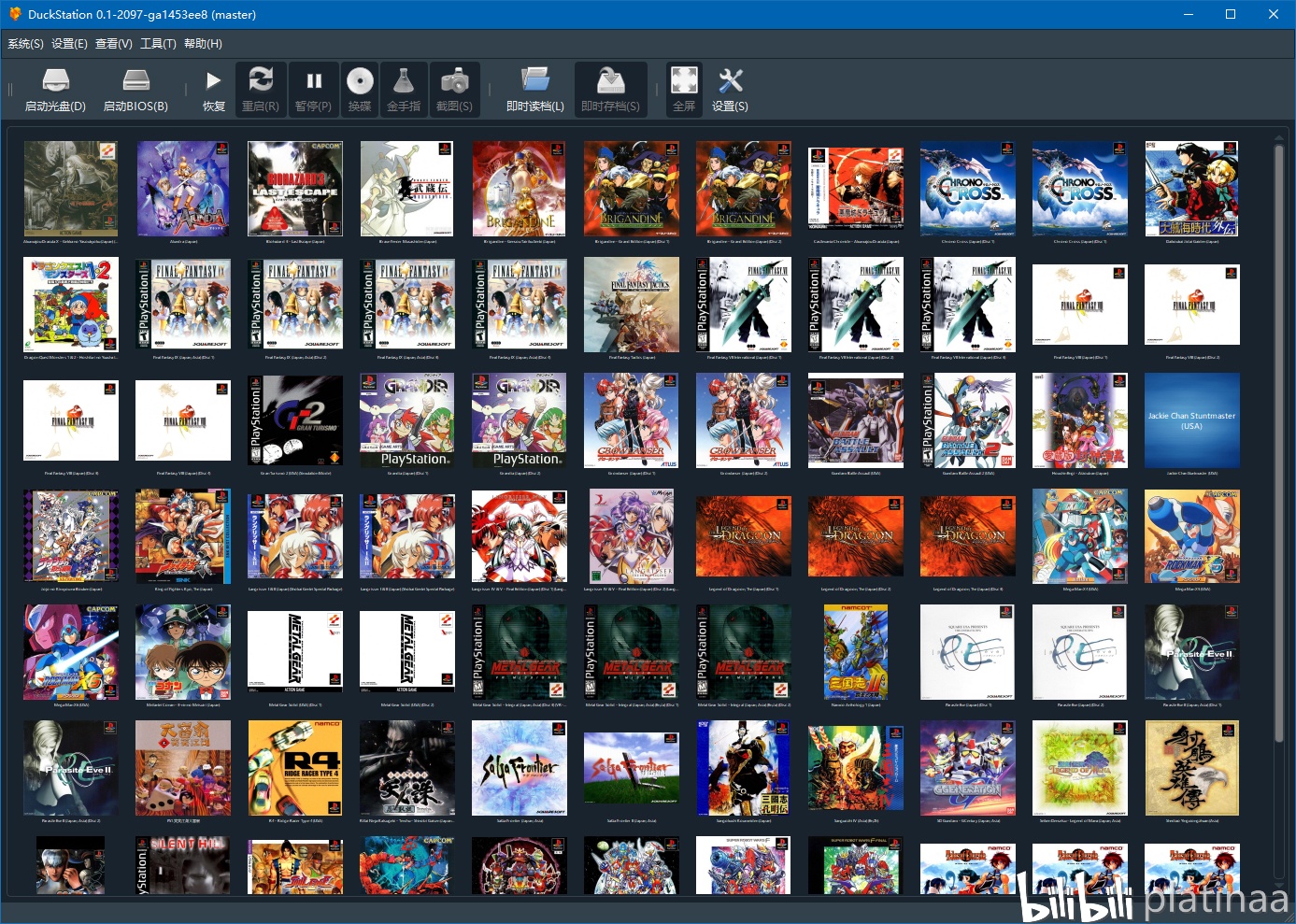The width and height of the screenshot is (1296, 924).
Task: Select the Tenchu ninja game cover
Action: 407,768
